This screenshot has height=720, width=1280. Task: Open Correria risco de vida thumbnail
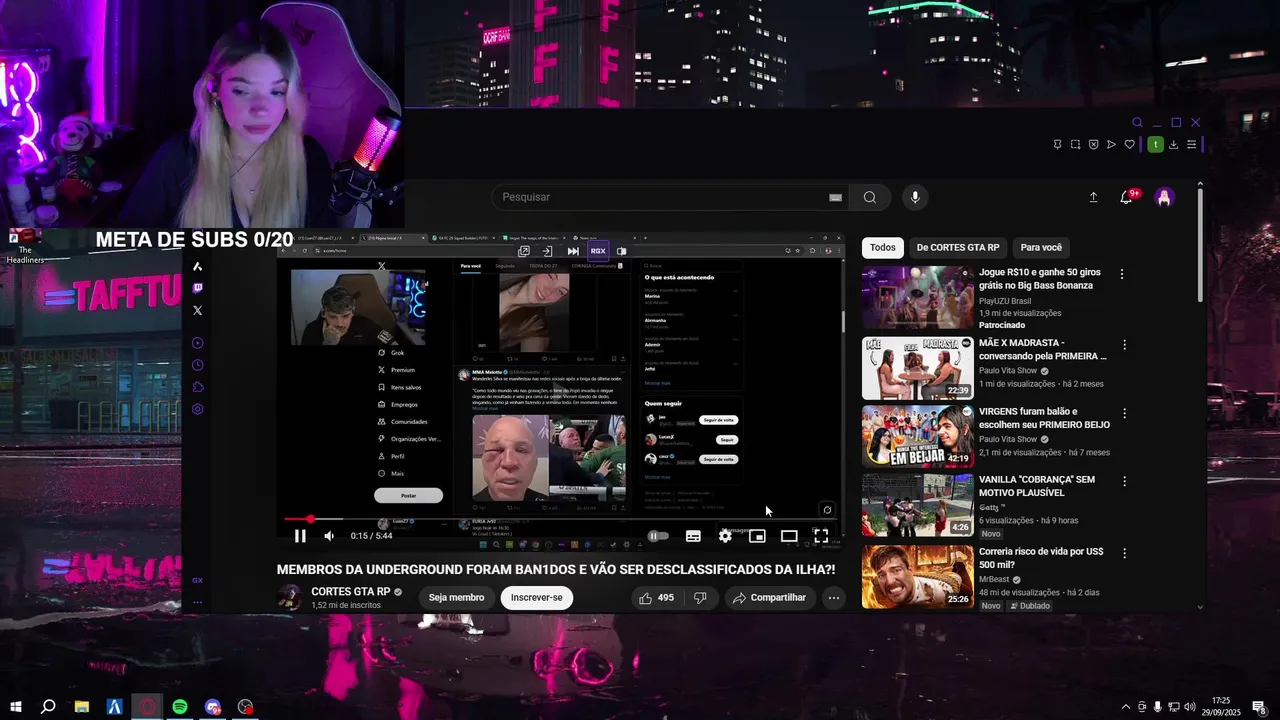point(917,577)
